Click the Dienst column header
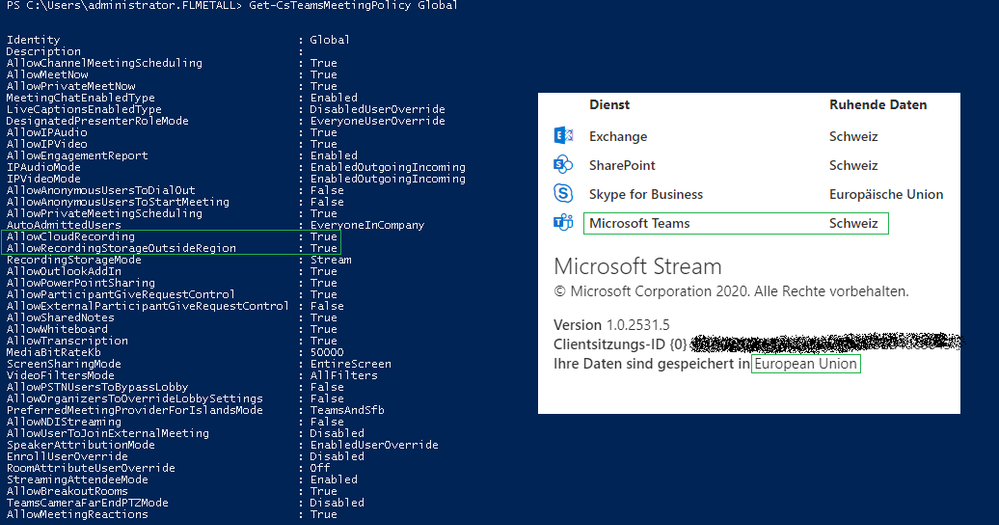Viewport: 999px width, 525px height. (x=609, y=104)
